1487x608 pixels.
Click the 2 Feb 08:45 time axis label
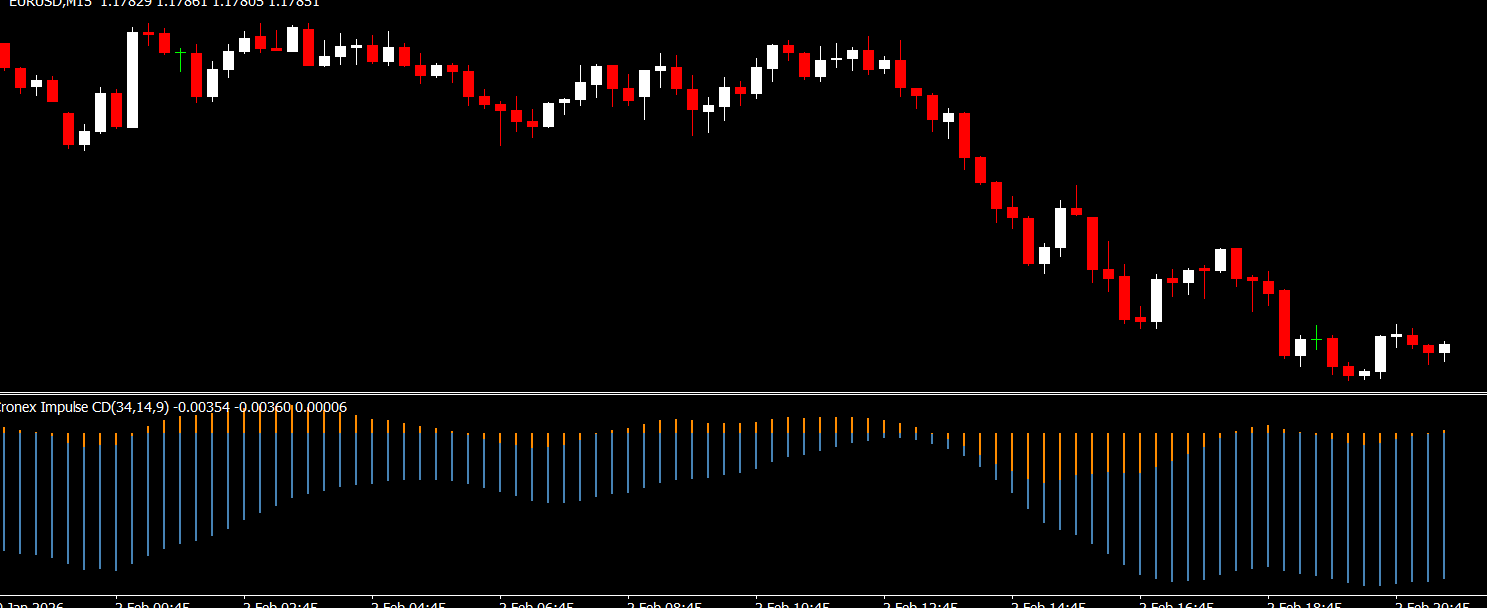point(664,604)
